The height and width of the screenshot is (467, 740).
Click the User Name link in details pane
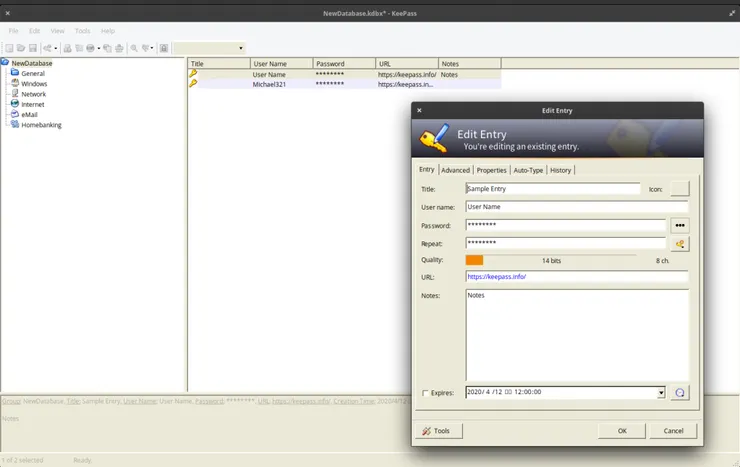coord(140,401)
